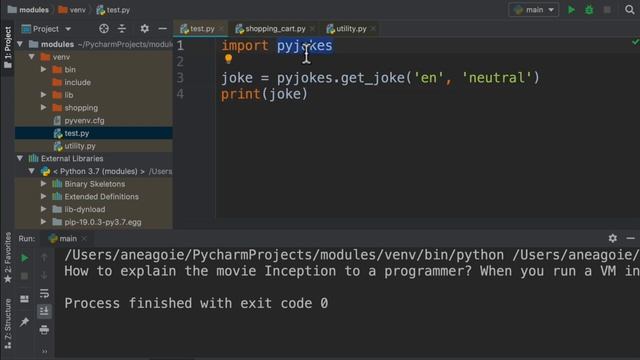Select test.py in project tree

[93, 133]
